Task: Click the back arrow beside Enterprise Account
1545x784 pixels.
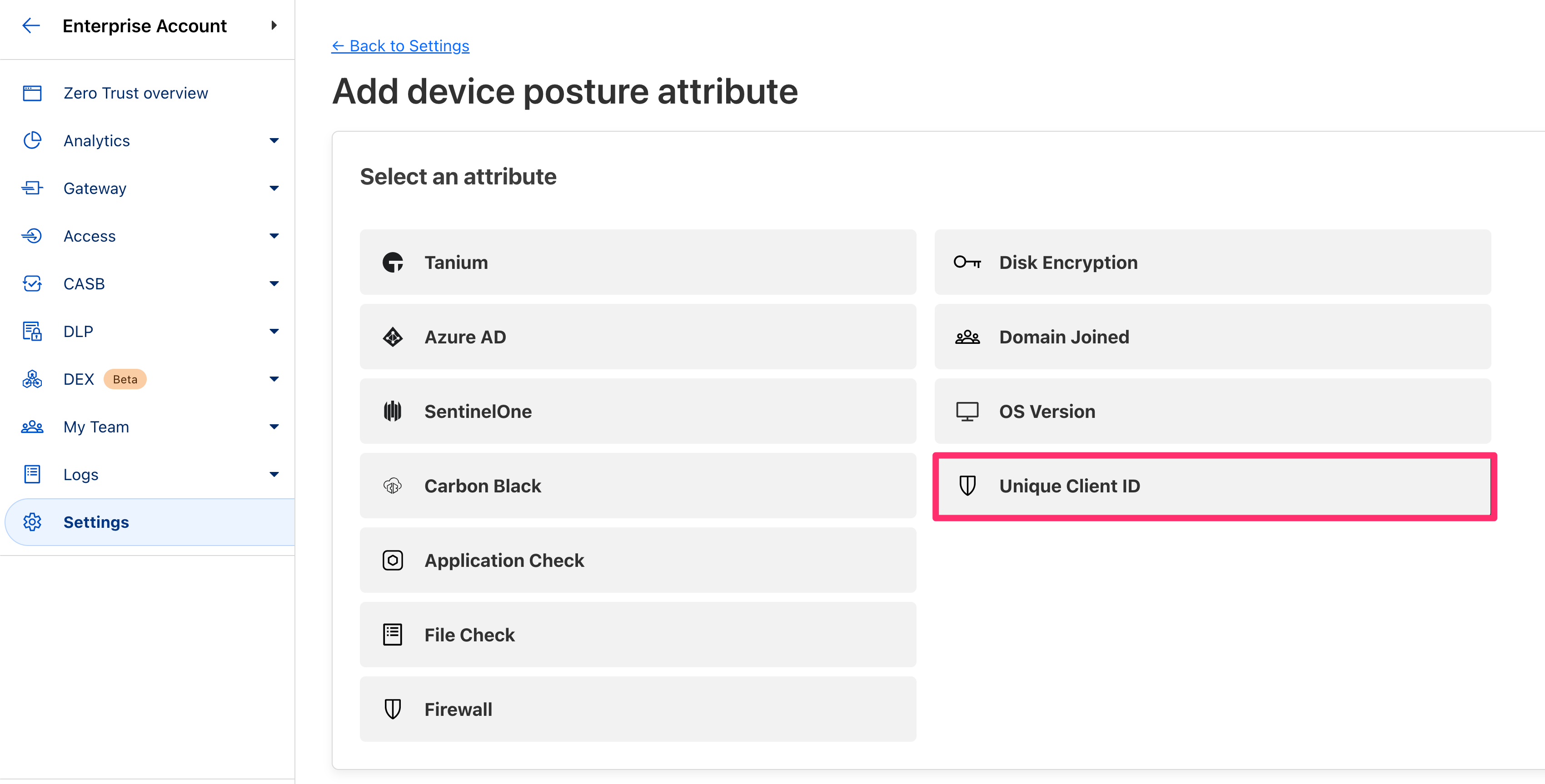Action: pos(30,26)
